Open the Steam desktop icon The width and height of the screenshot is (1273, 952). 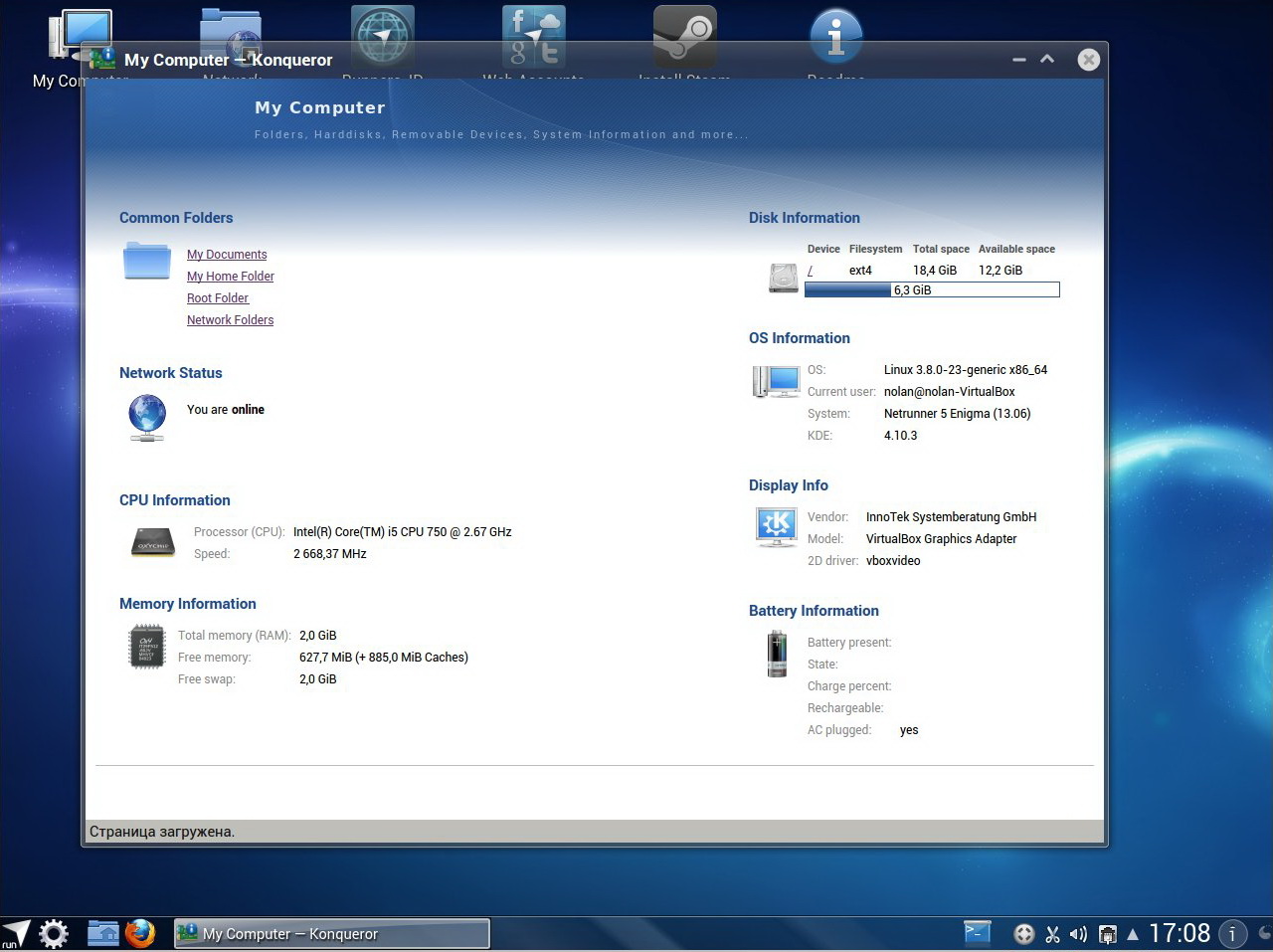coord(684,36)
